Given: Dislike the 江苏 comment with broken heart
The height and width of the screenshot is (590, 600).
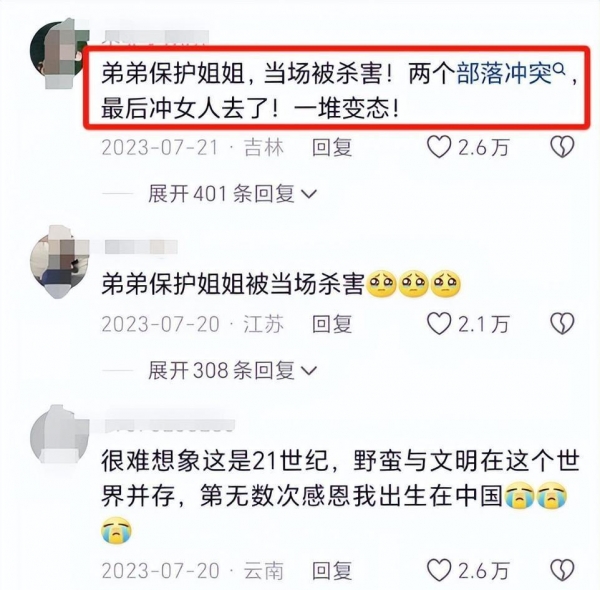Looking at the screenshot, I should click(562, 324).
